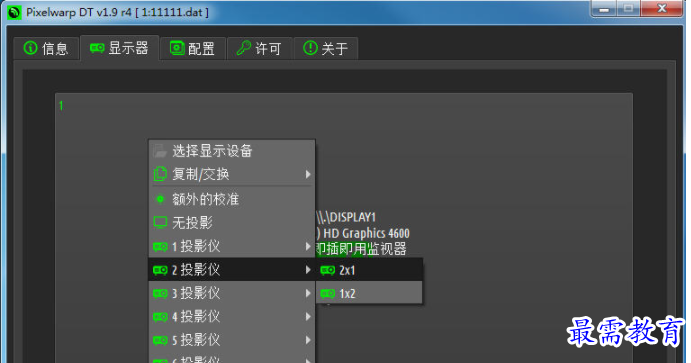This screenshot has height=363, width=691.
Task: Select 2 投影仪 menu entry
Action: coord(232,269)
